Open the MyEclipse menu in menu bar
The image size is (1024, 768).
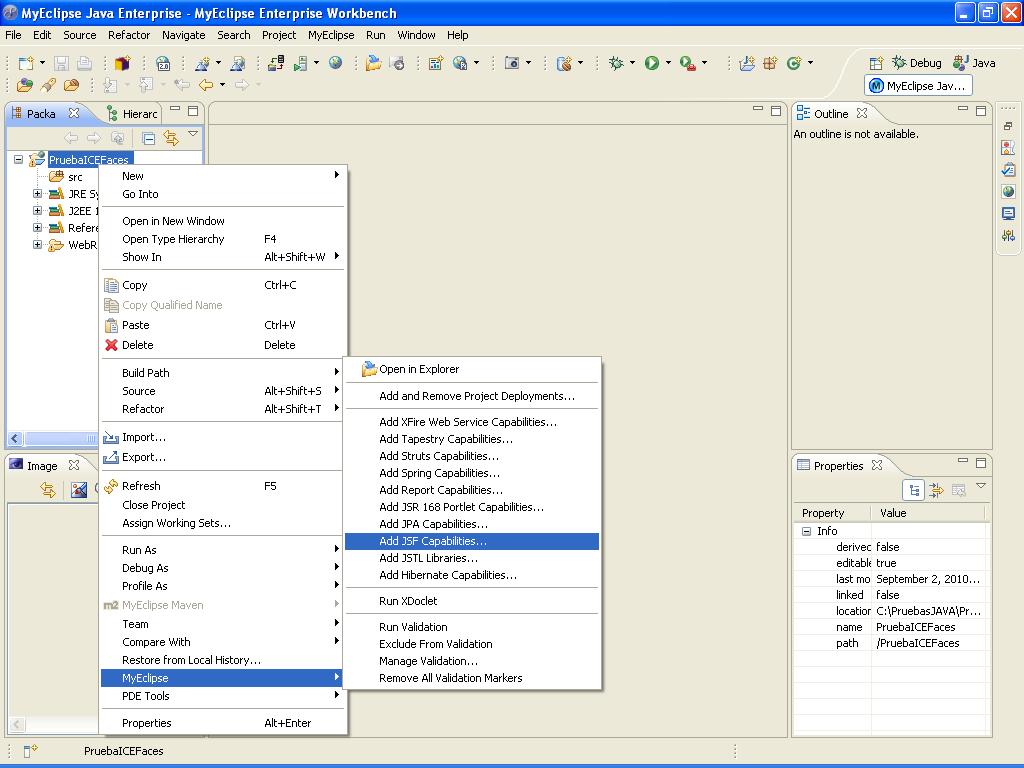(331, 35)
